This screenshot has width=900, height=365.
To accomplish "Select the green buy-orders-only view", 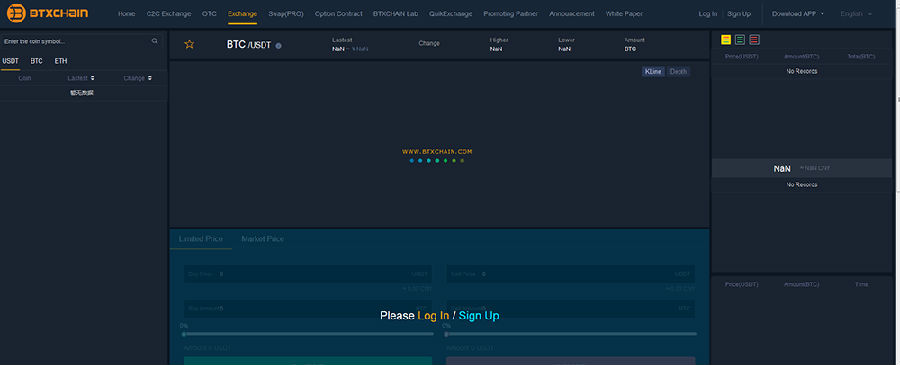I will [740, 40].
